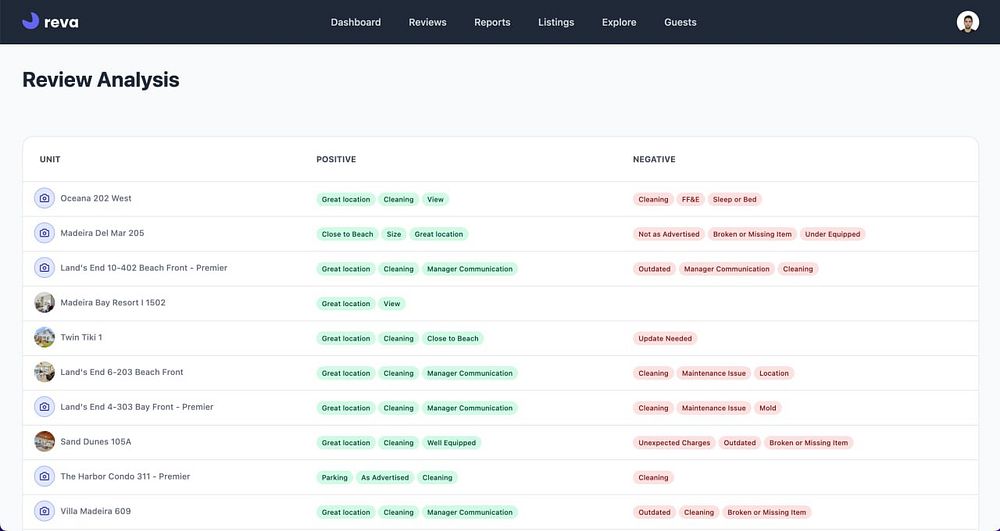Open the Reports section
This screenshot has height=531, width=1000.
pyautogui.click(x=492, y=22)
